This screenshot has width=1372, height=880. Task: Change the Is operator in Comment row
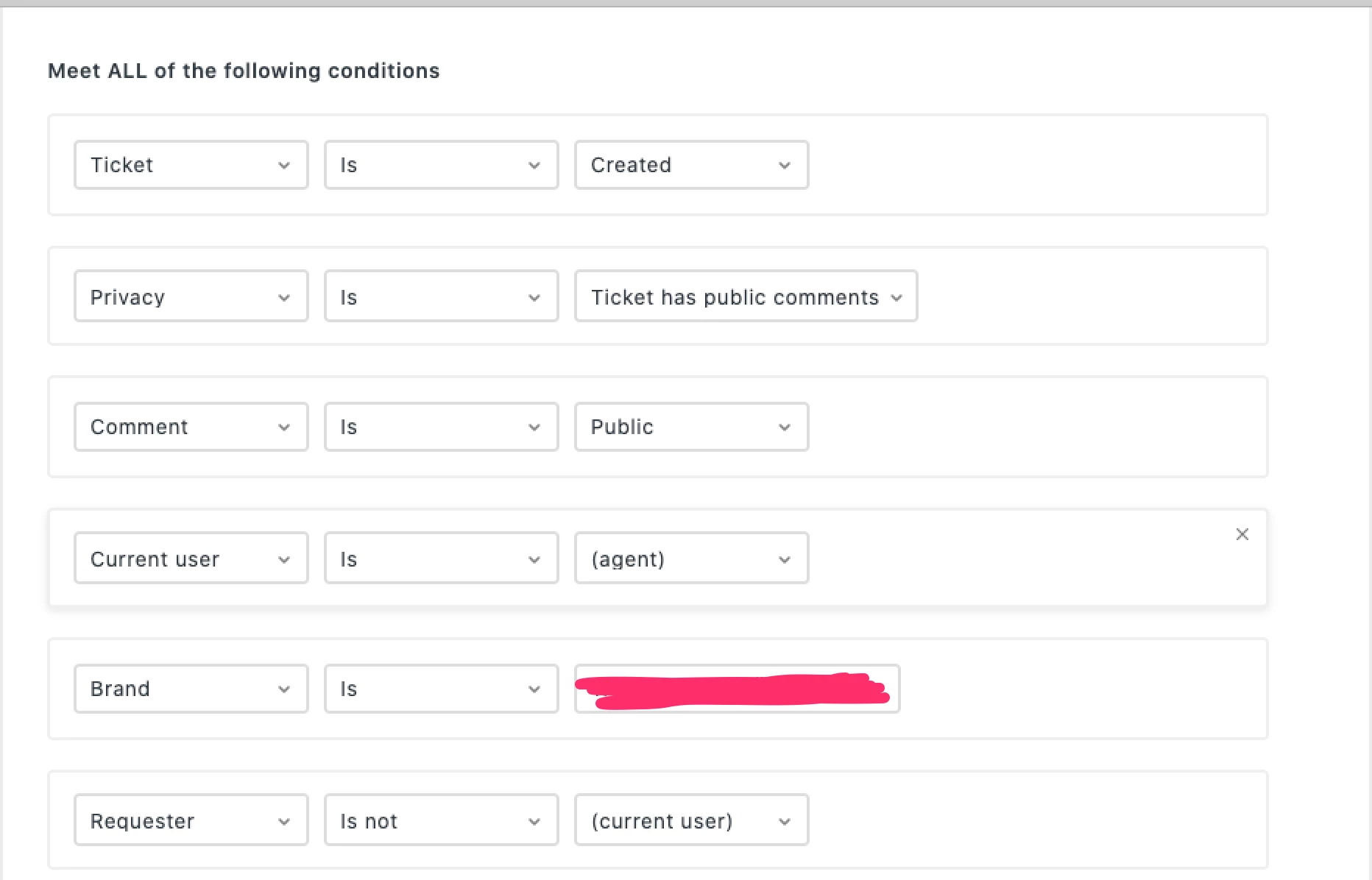pos(441,427)
